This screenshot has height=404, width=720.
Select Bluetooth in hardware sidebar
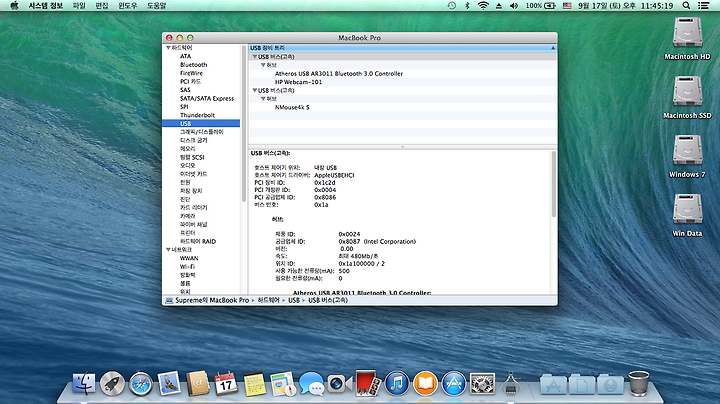[193, 65]
